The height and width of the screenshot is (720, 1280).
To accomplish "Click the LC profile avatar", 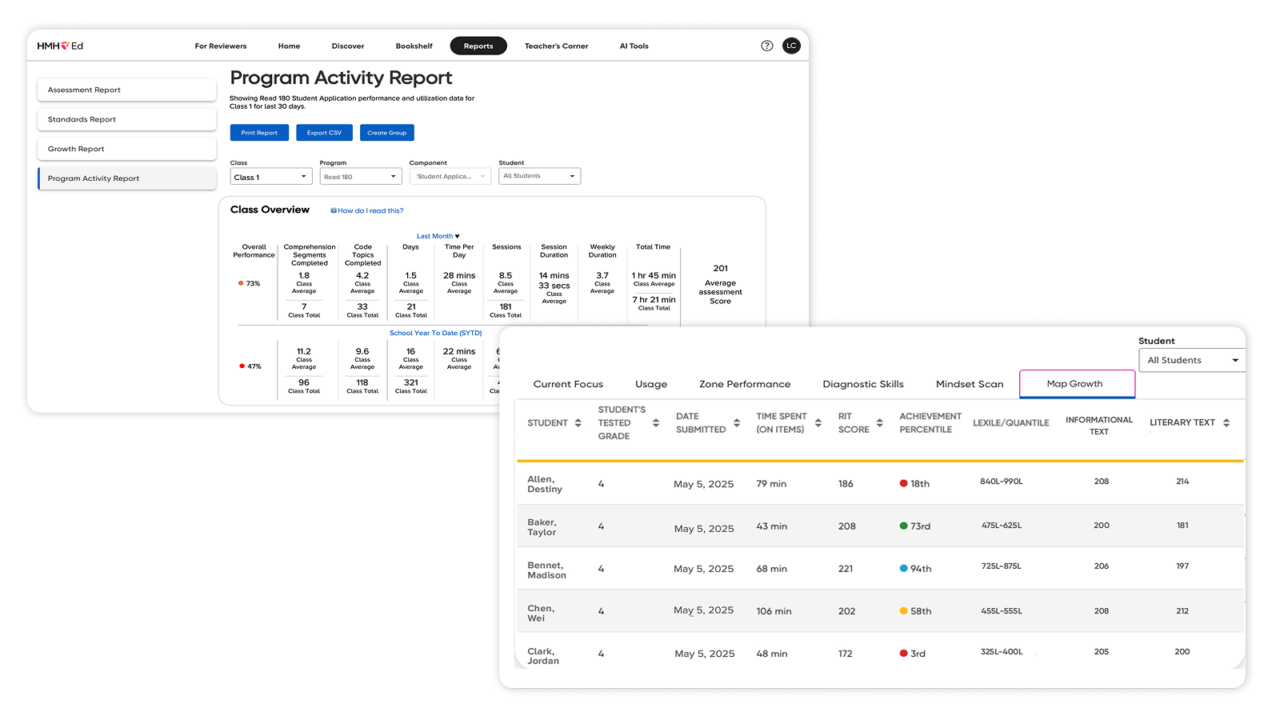I will [791, 45].
